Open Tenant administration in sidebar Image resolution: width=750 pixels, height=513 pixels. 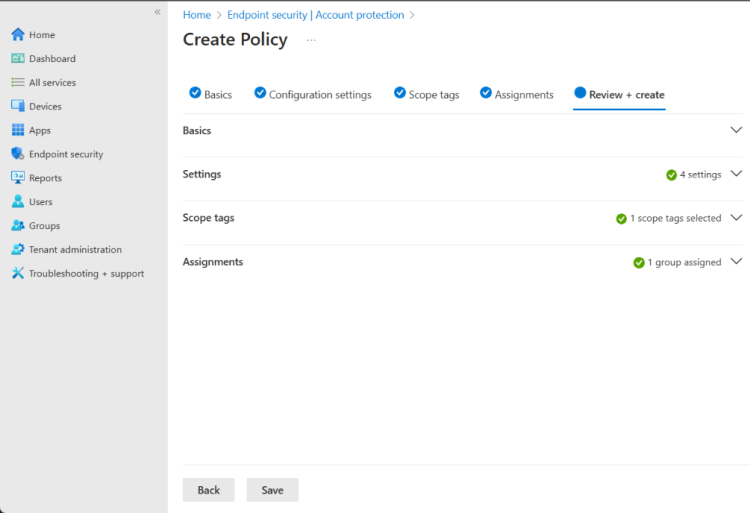(x=75, y=250)
